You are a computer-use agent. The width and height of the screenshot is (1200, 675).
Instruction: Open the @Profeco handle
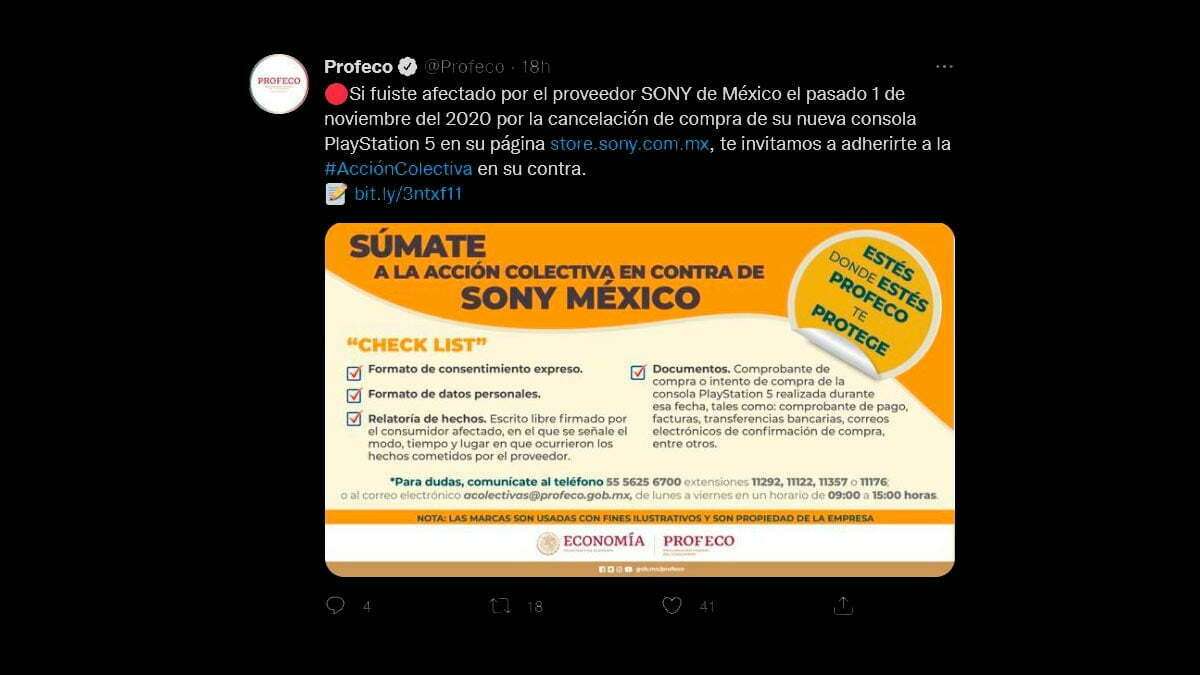(464, 67)
